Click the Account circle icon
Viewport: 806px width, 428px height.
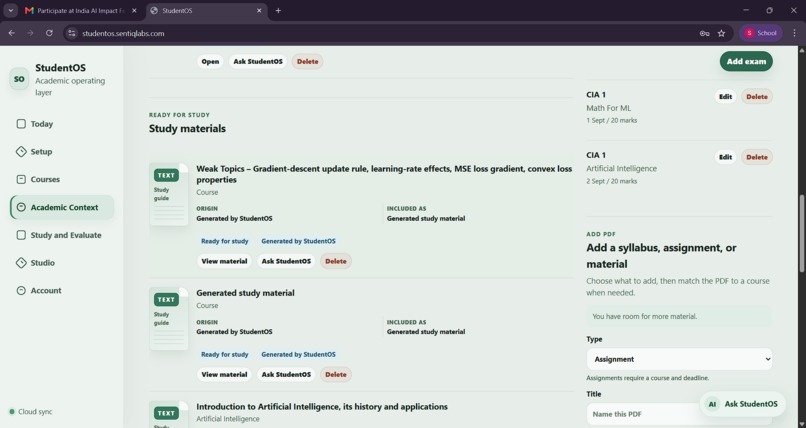point(21,290)
